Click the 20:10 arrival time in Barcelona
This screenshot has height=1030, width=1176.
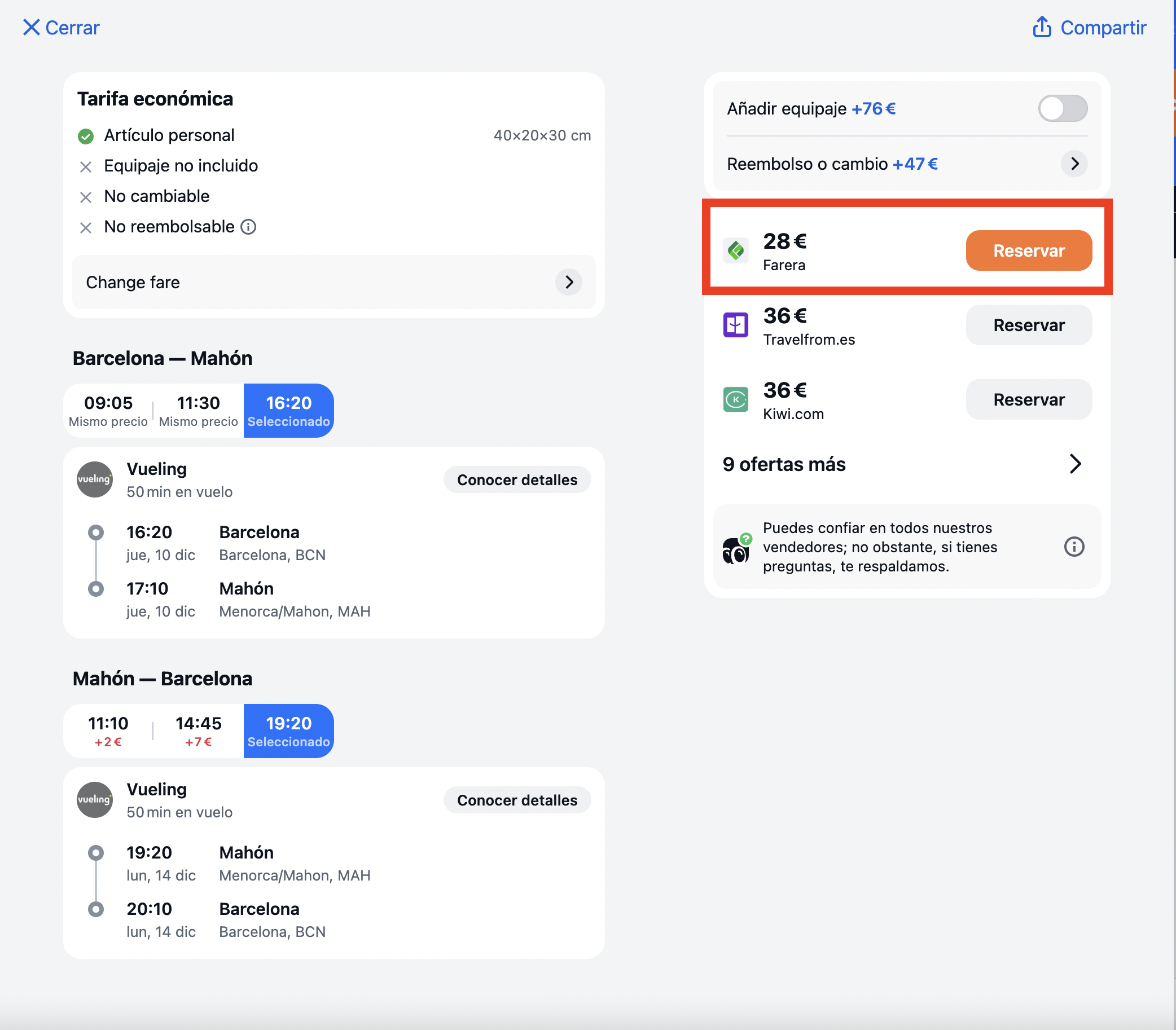(149, 909)
